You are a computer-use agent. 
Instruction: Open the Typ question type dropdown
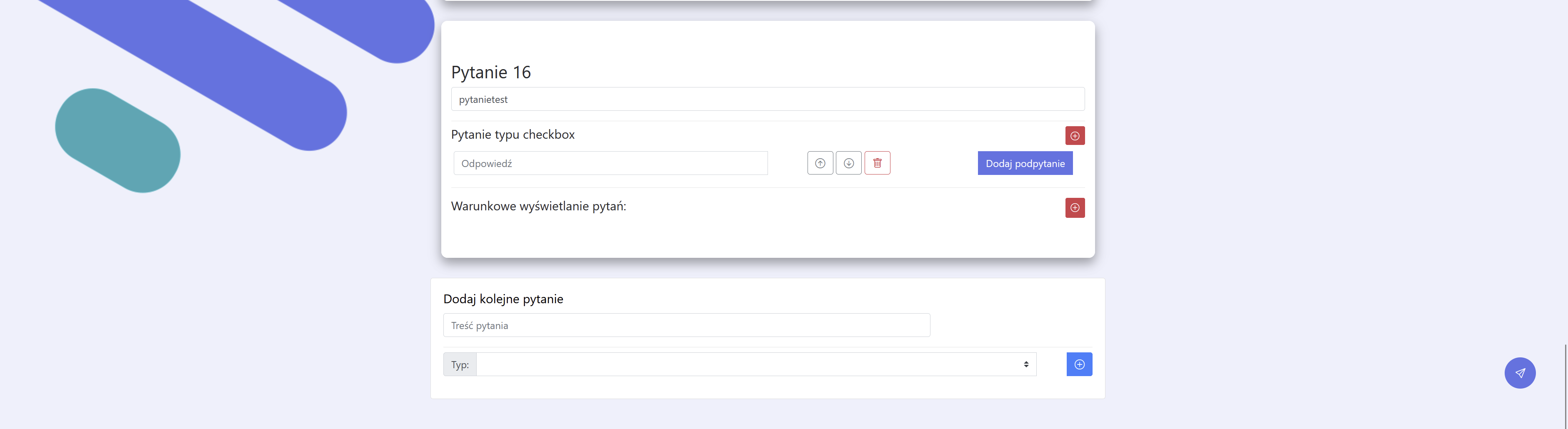(755, 364)
